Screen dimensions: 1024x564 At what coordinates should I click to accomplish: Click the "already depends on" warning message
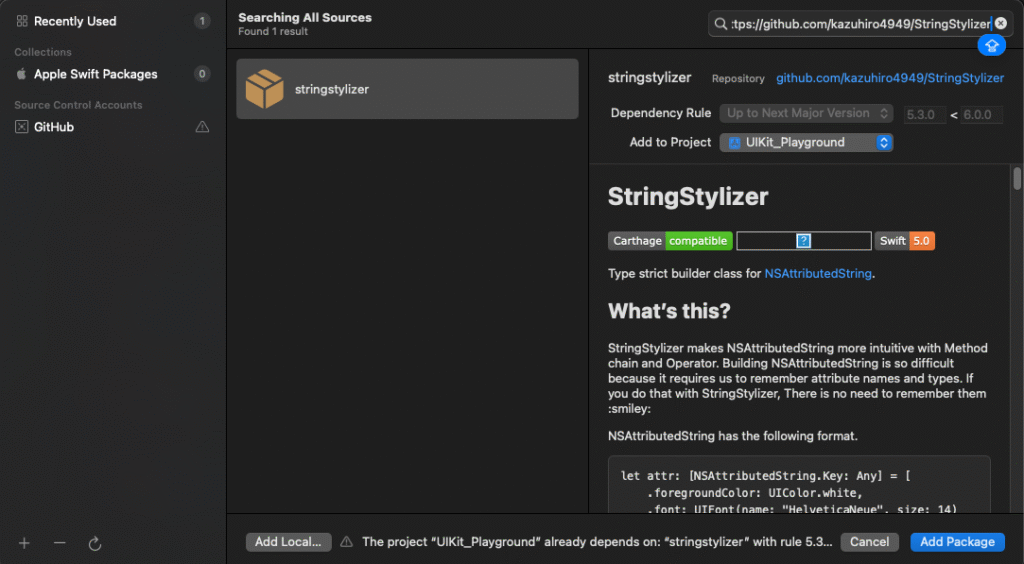click(x=598, y=542)
